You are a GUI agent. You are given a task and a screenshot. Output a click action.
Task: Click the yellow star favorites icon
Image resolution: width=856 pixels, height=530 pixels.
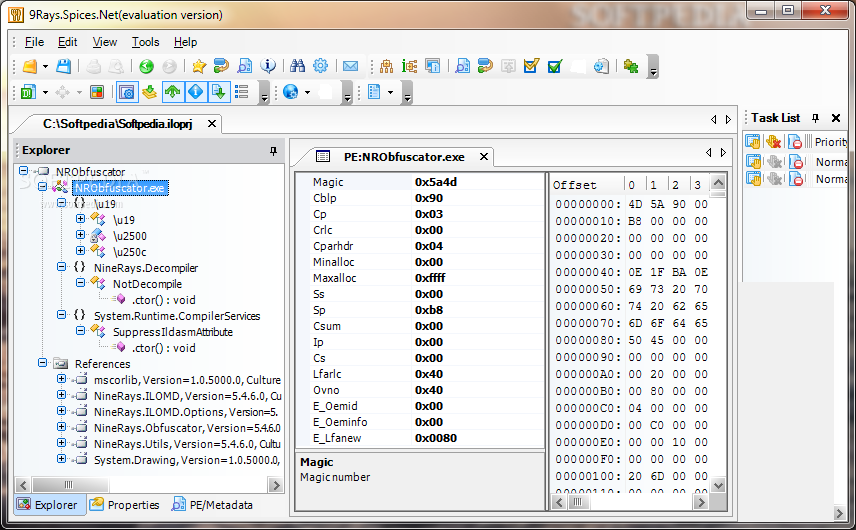pyautogui.click(x=199, y=67)
